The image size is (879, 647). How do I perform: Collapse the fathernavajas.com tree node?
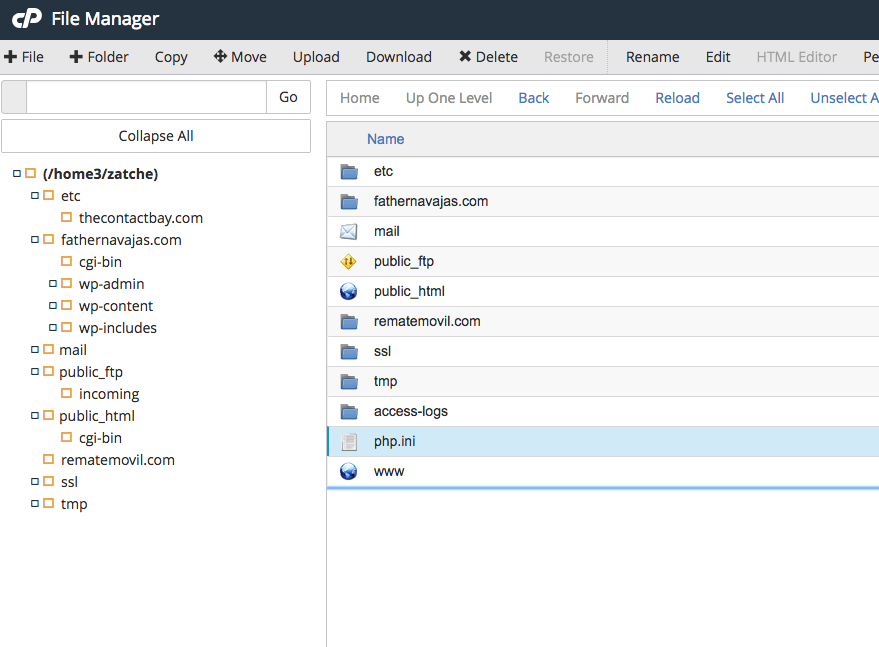pyautogui.click(x=35, y=240)
